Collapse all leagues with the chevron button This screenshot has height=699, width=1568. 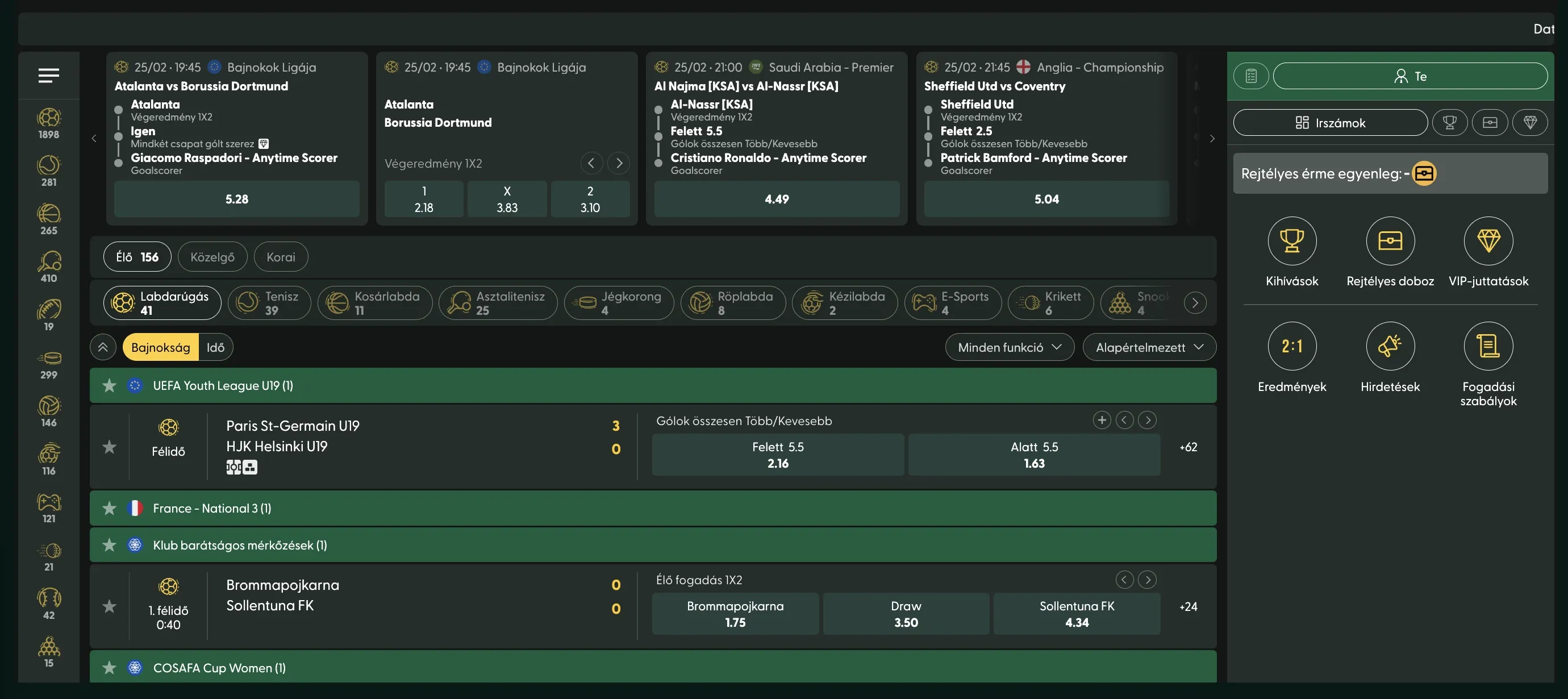point(103,347)
